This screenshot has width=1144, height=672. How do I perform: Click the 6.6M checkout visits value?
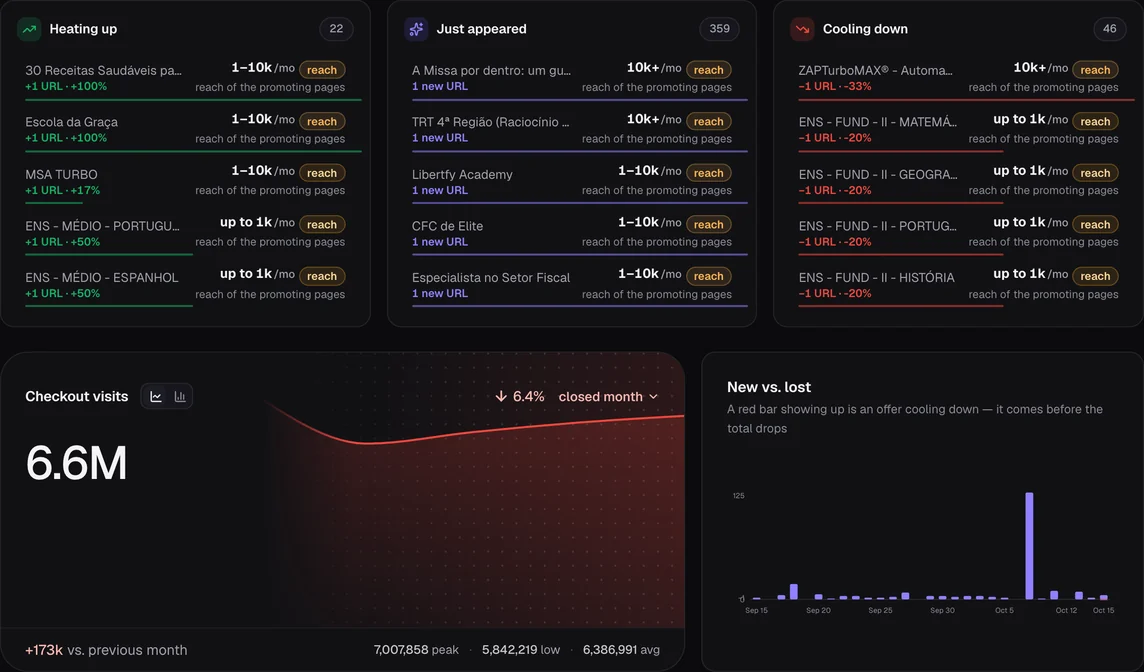(x=77, y=463)
